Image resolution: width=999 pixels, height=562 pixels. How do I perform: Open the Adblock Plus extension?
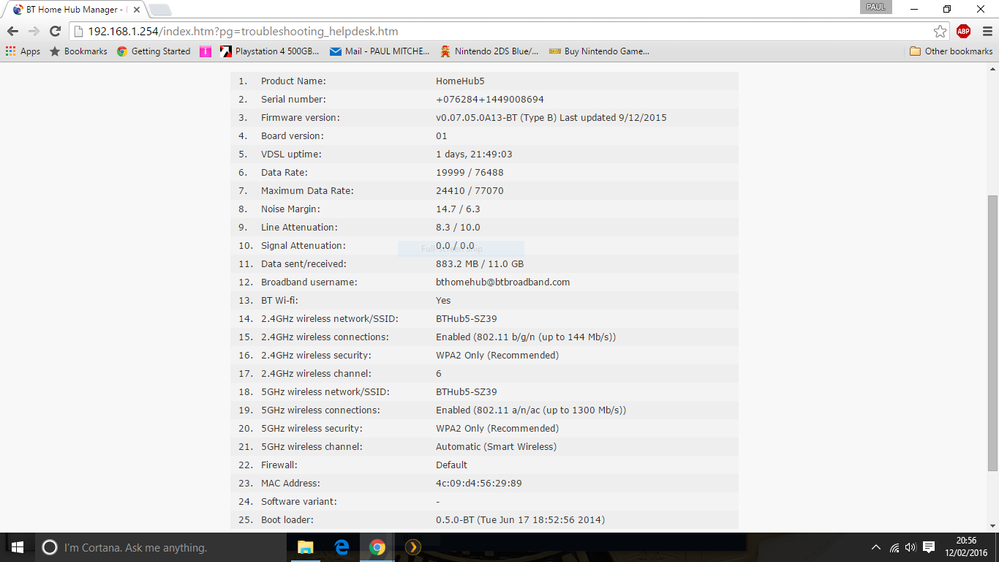point(963,31)
